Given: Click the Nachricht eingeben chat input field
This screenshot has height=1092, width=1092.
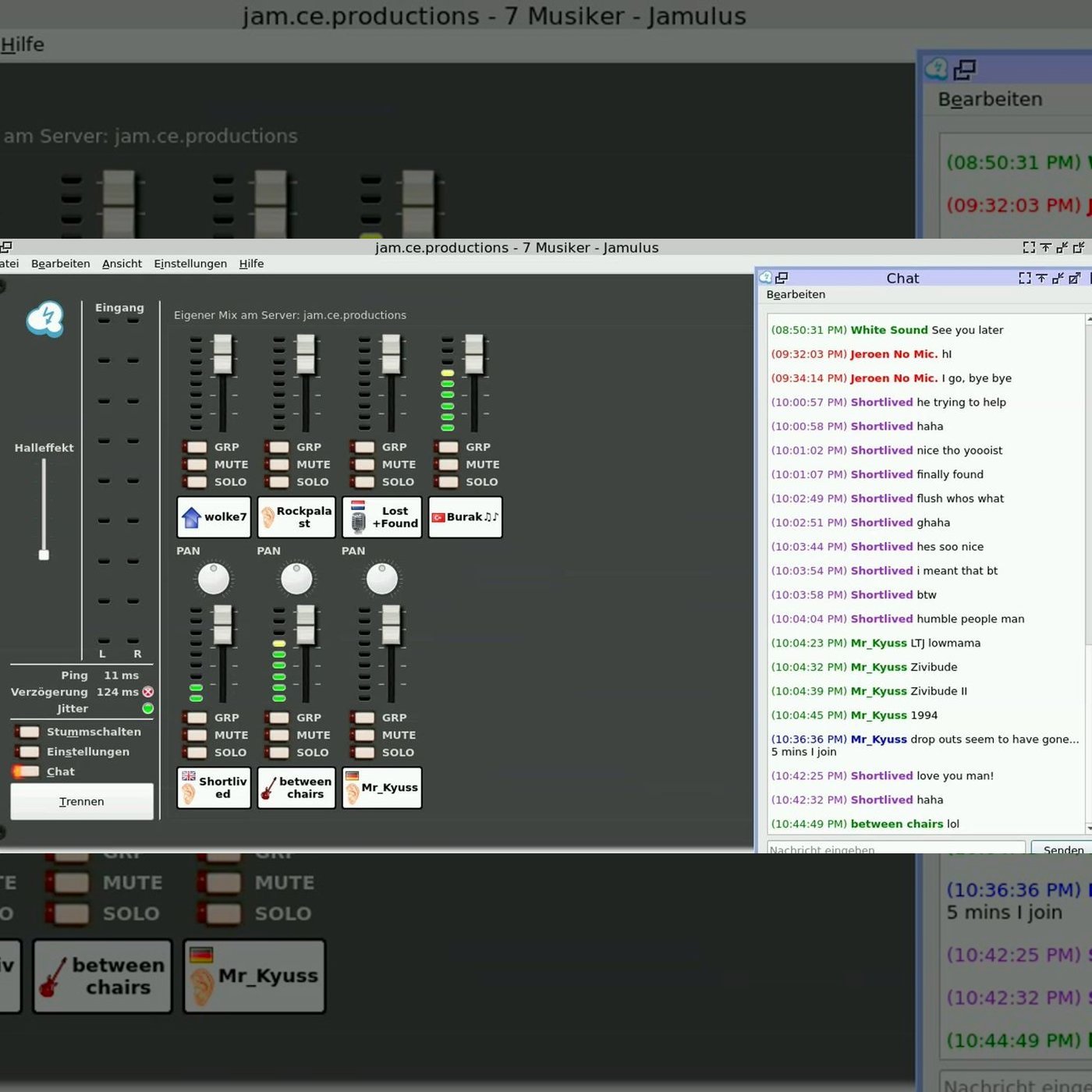Looking at the screenshot, I should click(x=895, y=847).
